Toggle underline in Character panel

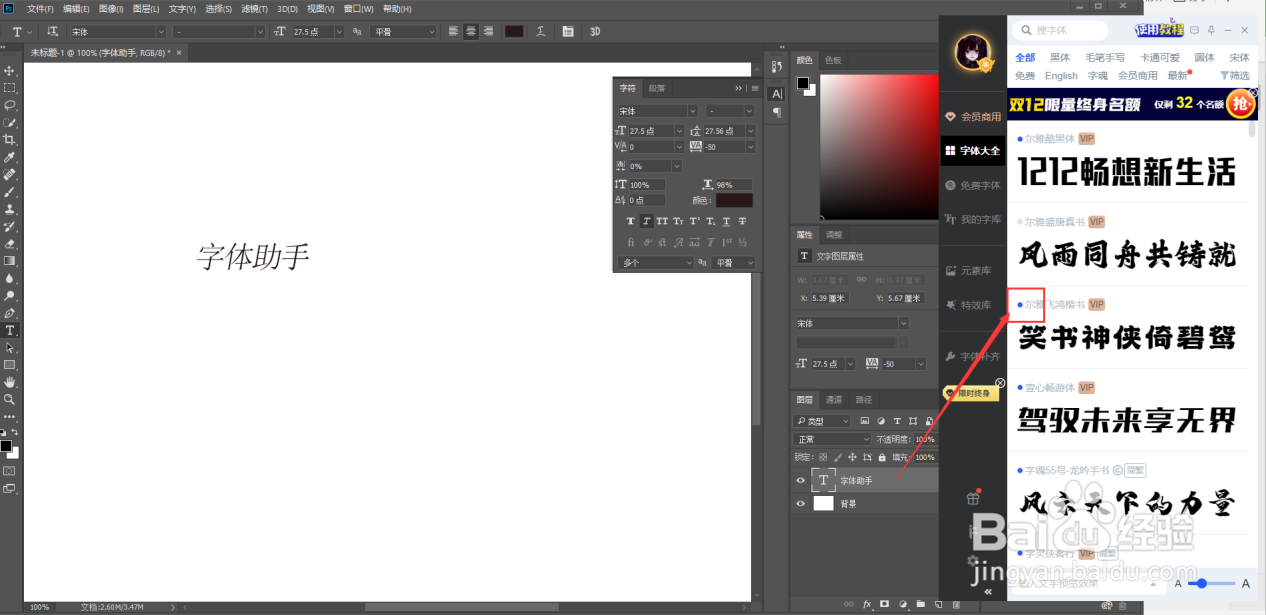[x=726, y=221]
